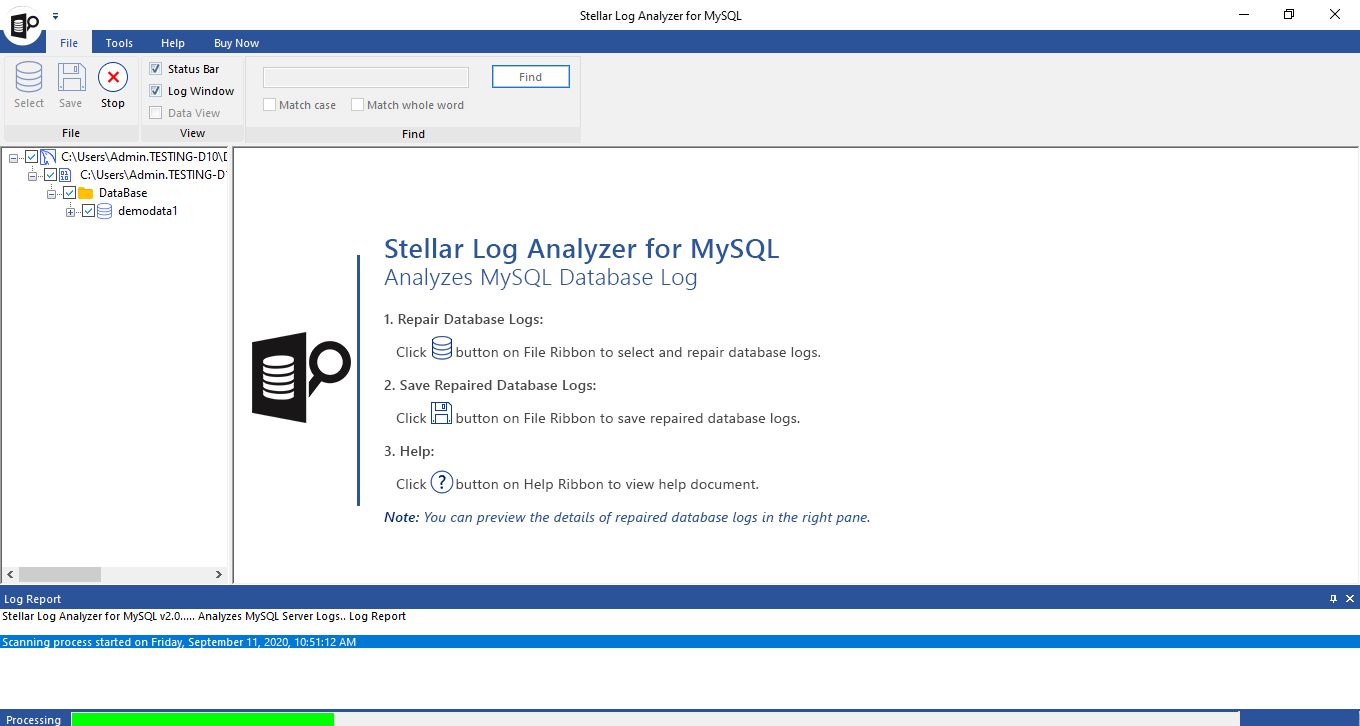Click the Log Report panel title
The height and width of the screenshot is (726, 1360).
coord(33,599)
